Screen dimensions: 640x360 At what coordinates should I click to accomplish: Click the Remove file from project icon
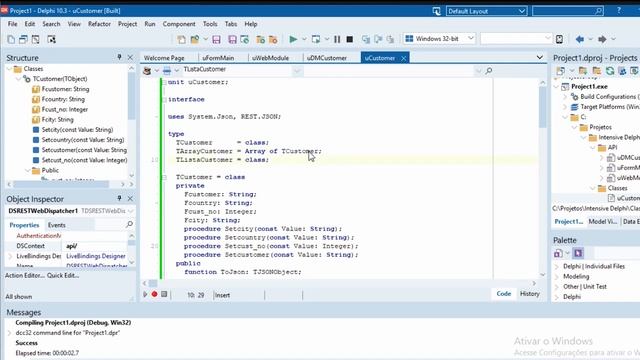pyautogui.click(x=273, y=39)
